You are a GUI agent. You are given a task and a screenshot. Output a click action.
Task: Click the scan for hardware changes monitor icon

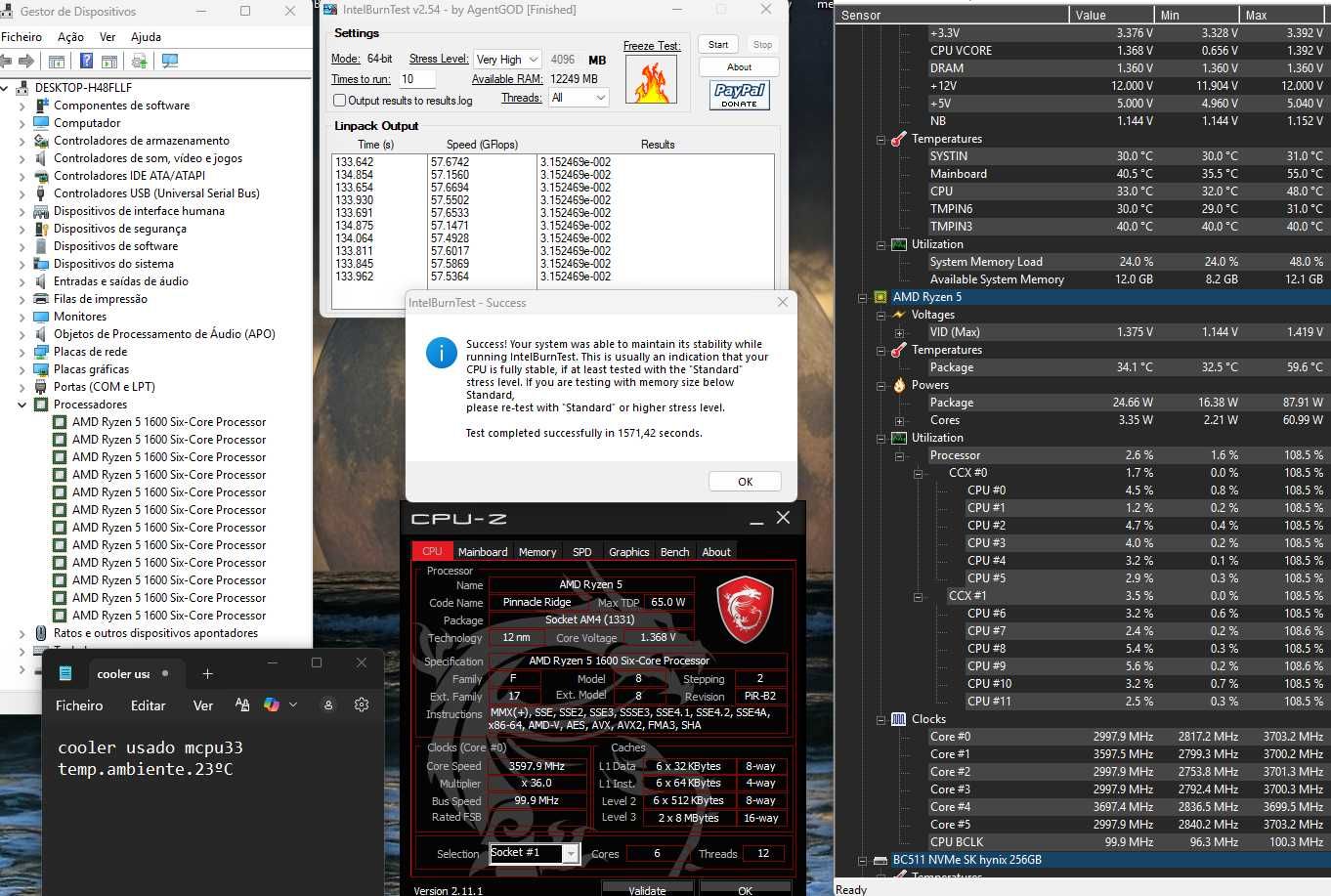[170, 61]
